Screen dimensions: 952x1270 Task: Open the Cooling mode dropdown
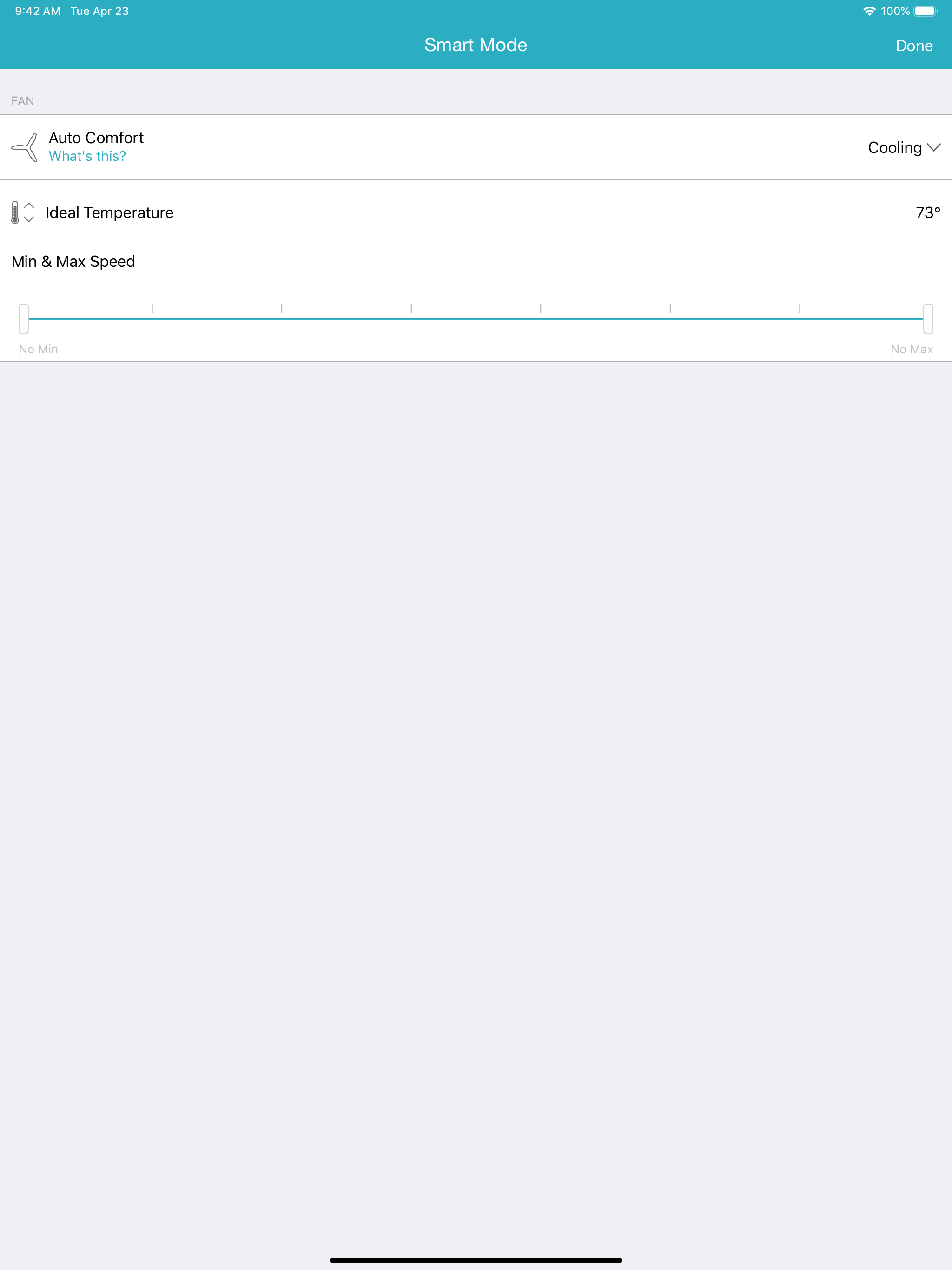pos(904,147)
